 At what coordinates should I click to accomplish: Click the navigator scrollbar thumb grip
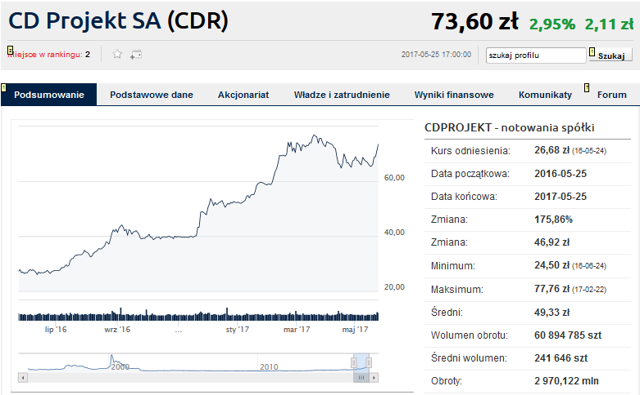(361, 377)
